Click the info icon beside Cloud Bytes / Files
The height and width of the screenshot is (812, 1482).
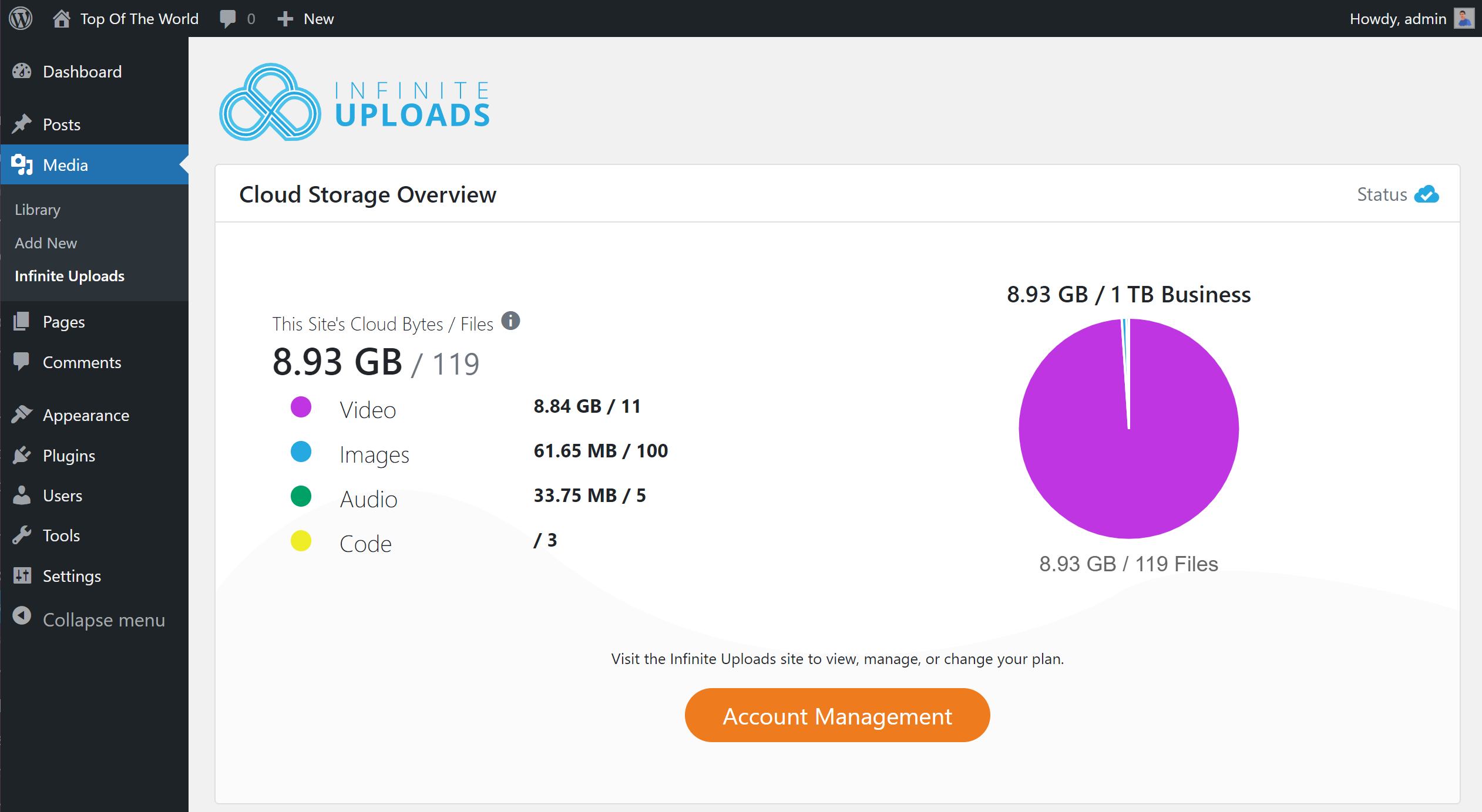pyautogui.click(x=510, y=321)
